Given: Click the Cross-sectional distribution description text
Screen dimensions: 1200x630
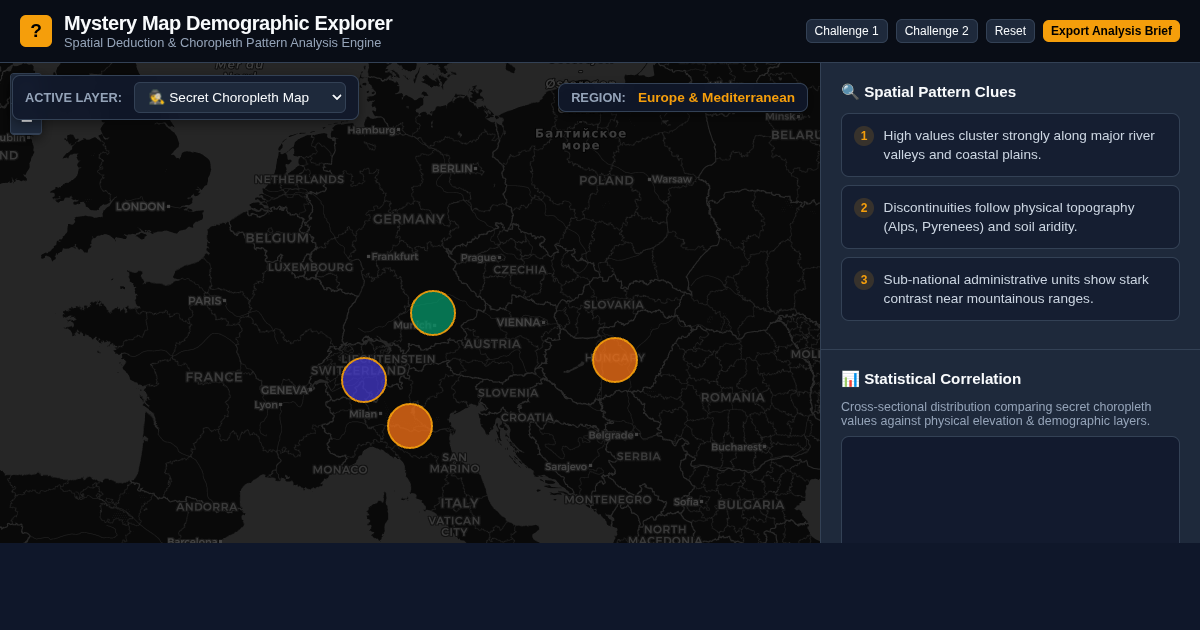Looking at the screenshot, I should (996, 414).
